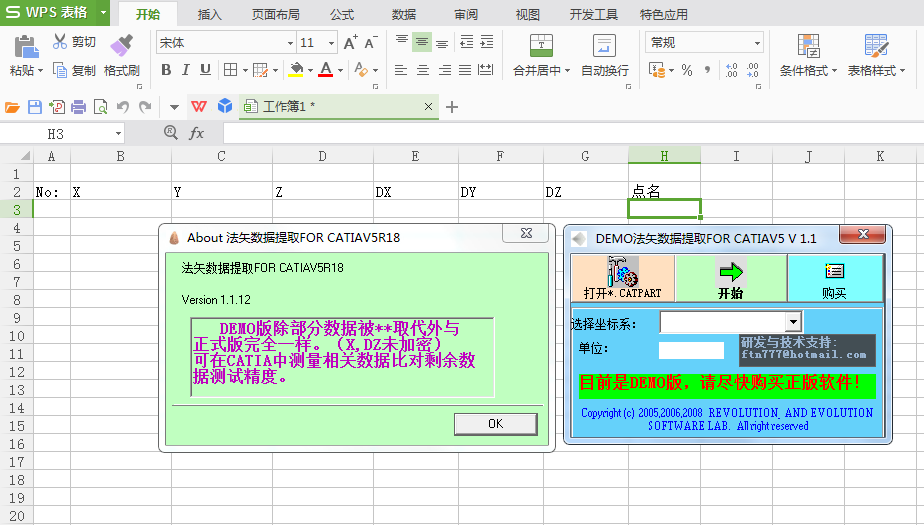Switch to the 插入 ribbon tab

209,14
